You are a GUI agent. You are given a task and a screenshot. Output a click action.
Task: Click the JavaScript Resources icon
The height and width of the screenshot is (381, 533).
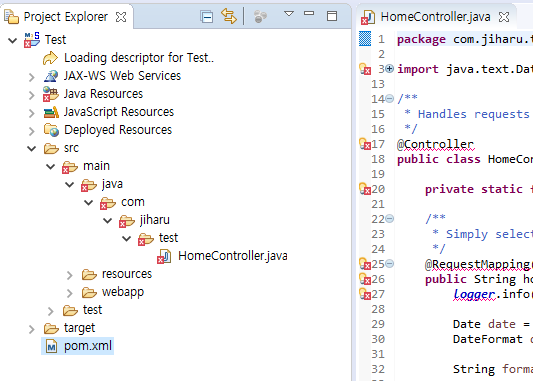[51, 112]
